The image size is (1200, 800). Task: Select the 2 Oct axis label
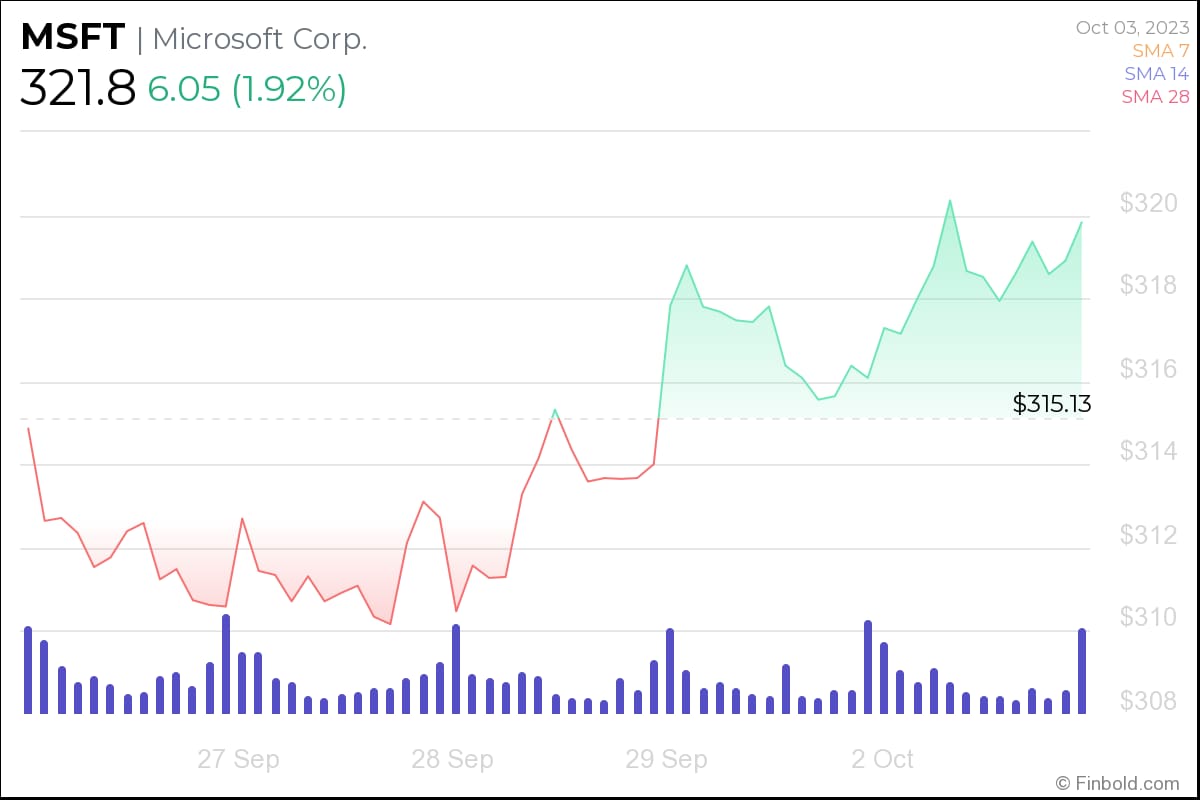(884, 759)
